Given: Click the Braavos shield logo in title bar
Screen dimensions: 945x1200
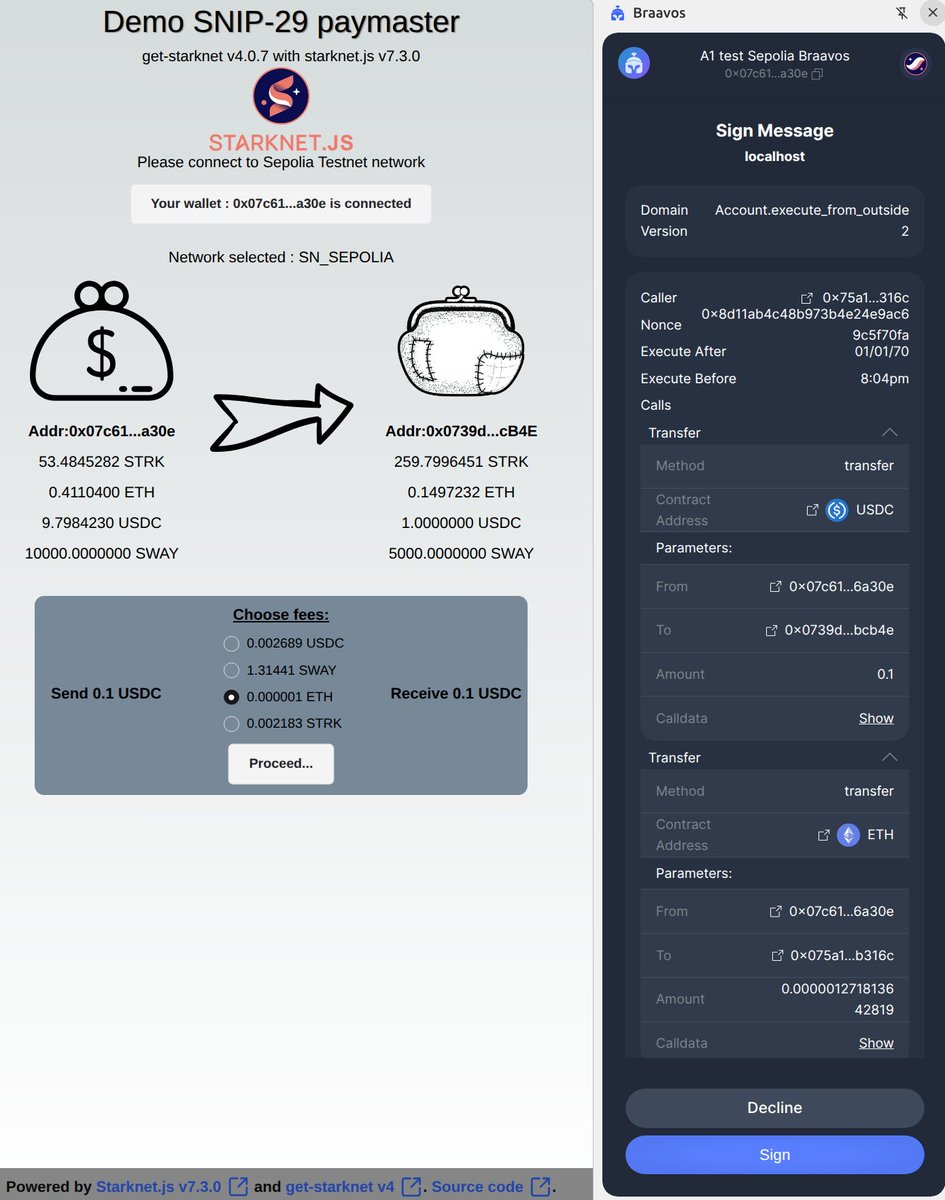Looking at the screenshot, I should (x=617, y=13).
